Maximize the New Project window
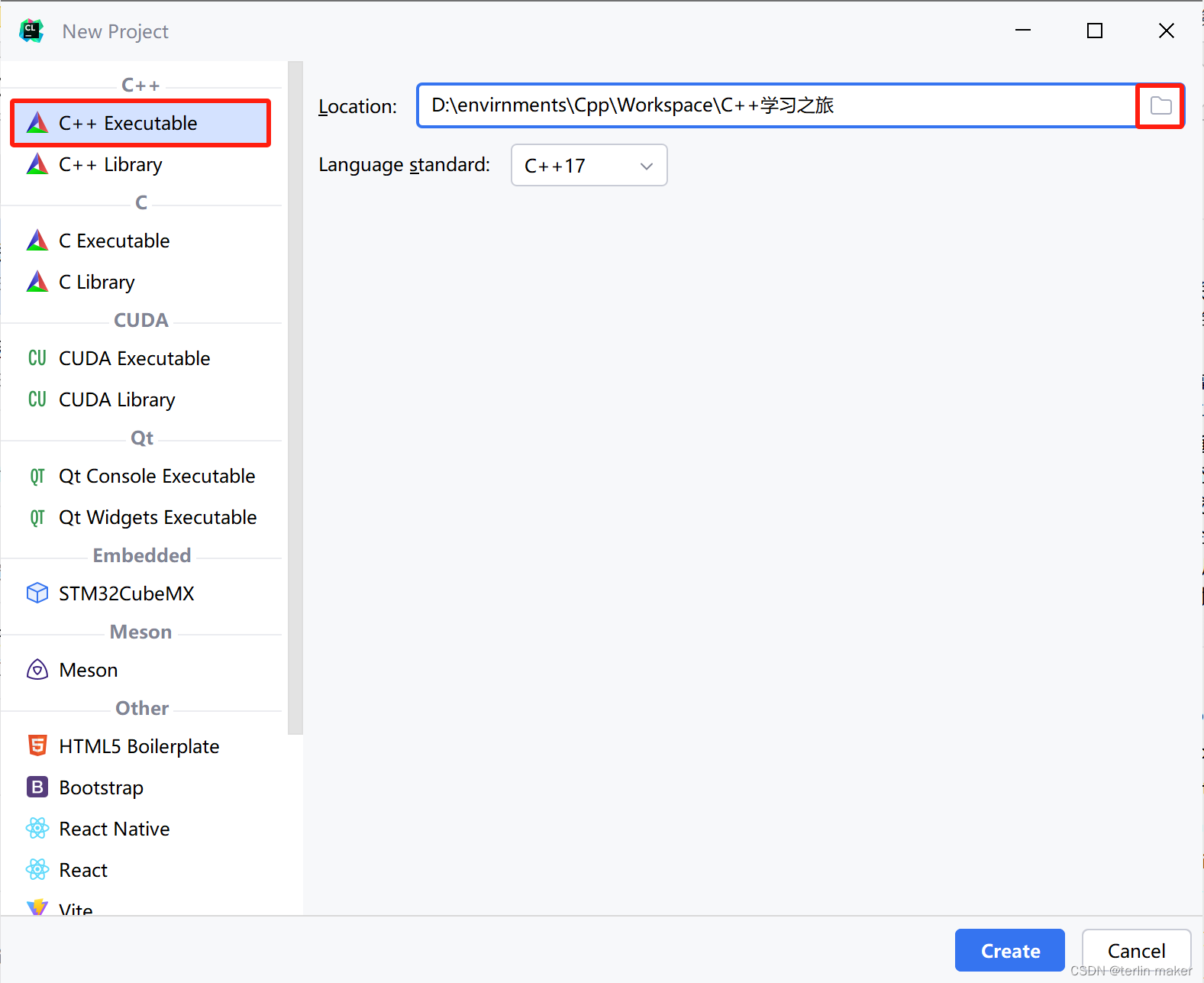Image resolution: width=1204 pixels, height=983 pixels. [x=1095, y=31]
